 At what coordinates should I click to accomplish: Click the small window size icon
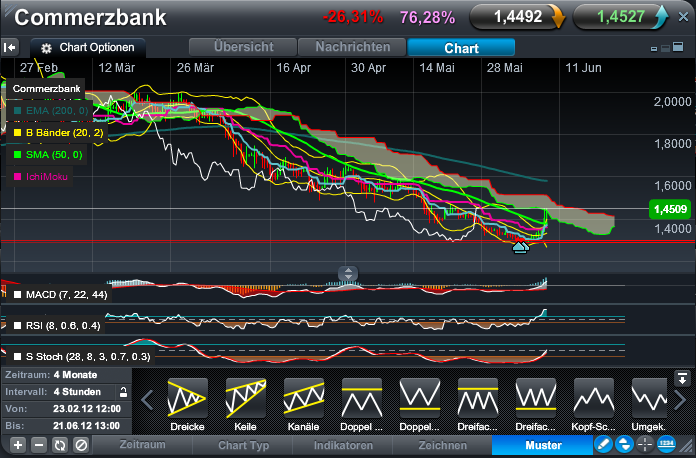click(654, 49)
